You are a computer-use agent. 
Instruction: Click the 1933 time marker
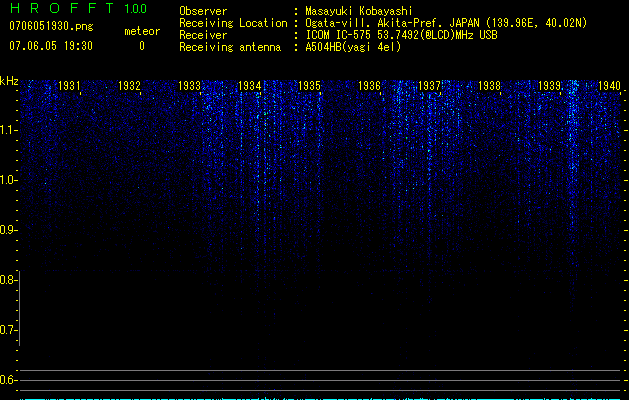tap(189, 85)
